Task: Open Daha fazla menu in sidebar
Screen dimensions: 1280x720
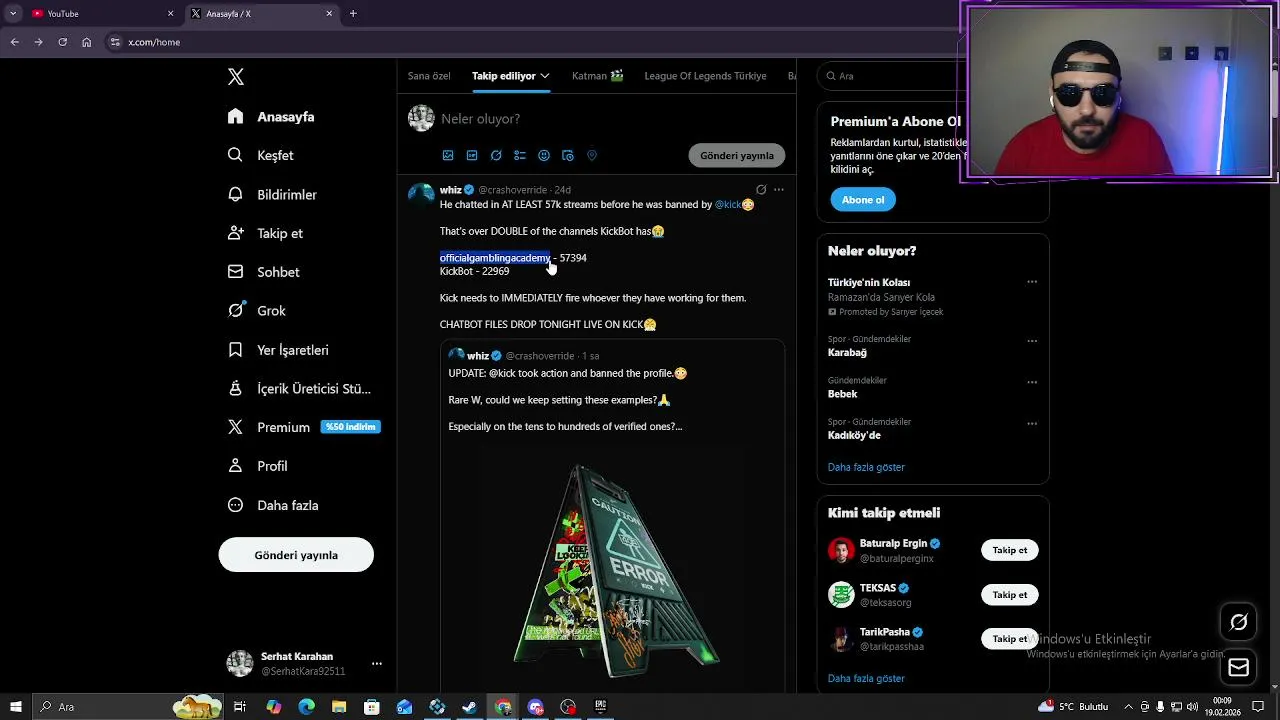Action: [272, 505]
